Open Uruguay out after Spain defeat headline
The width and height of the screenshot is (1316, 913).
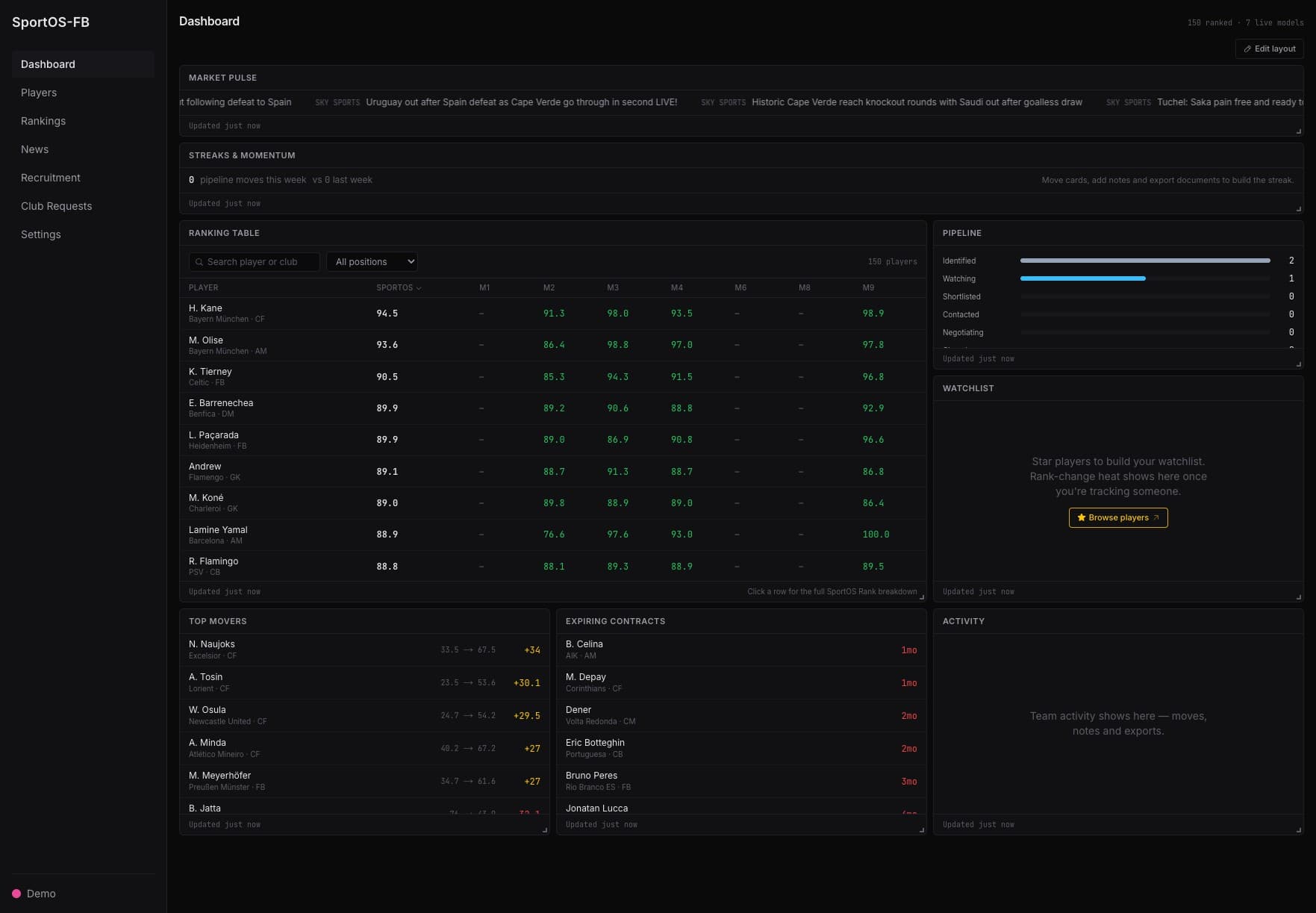[521, 102]
